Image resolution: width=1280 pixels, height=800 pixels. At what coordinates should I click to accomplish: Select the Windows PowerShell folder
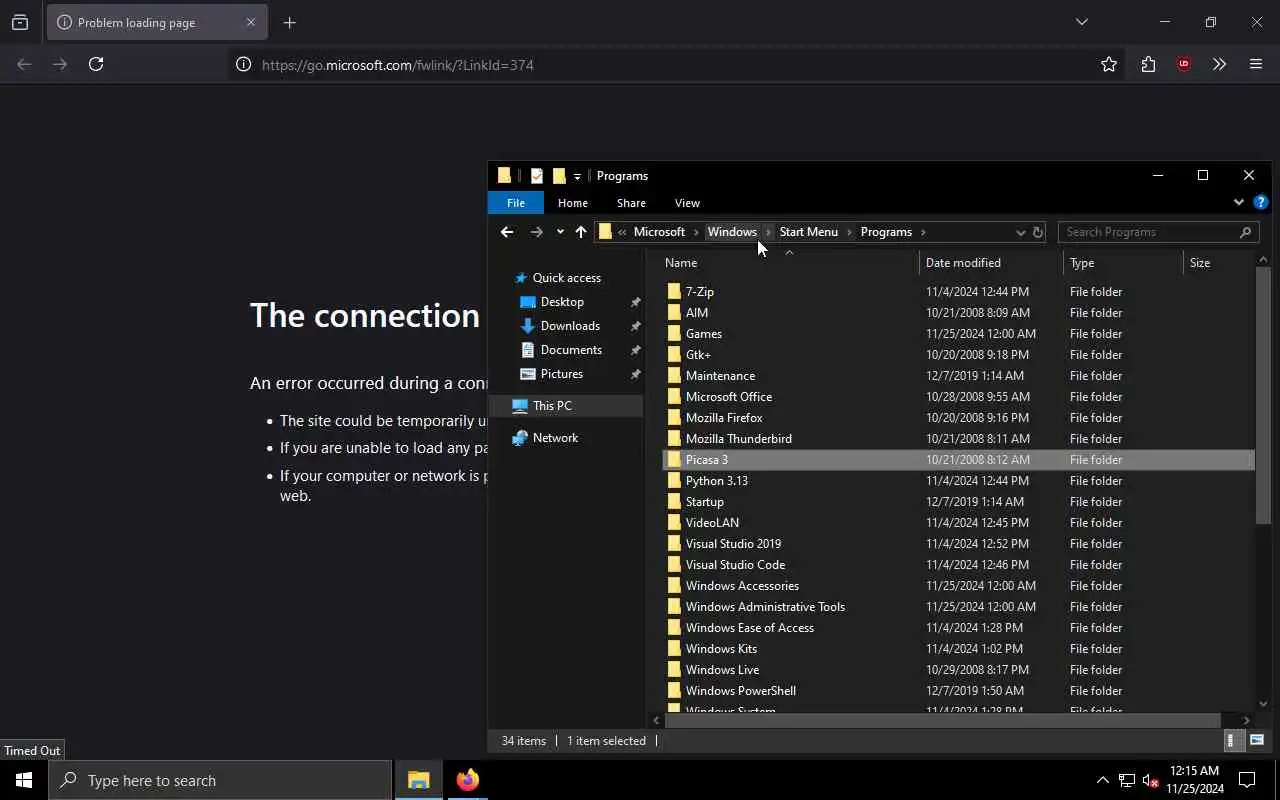coord(958,691)
